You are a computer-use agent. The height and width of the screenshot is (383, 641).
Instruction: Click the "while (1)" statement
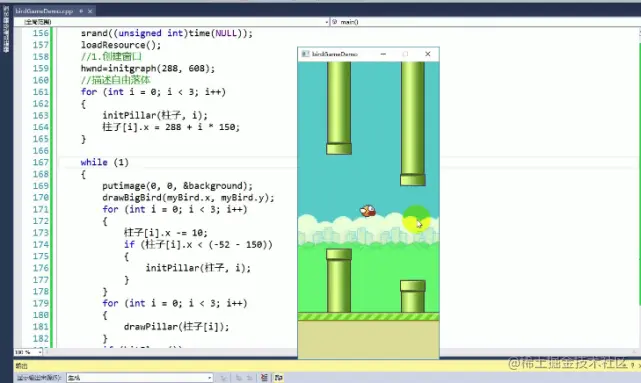tap(105, 162)
